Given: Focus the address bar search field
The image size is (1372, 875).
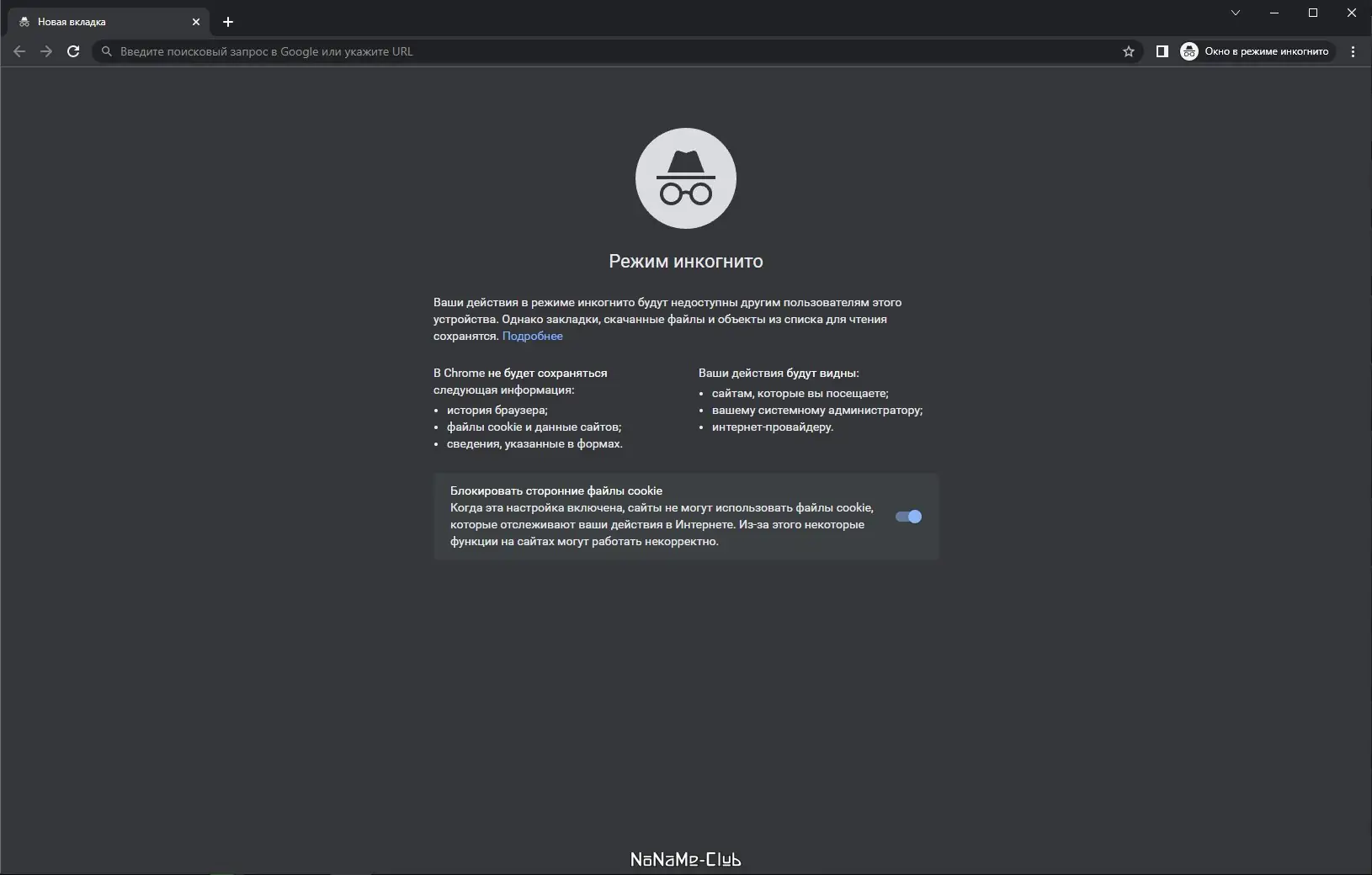Looking at the screenshot, I should click(617, 51).
